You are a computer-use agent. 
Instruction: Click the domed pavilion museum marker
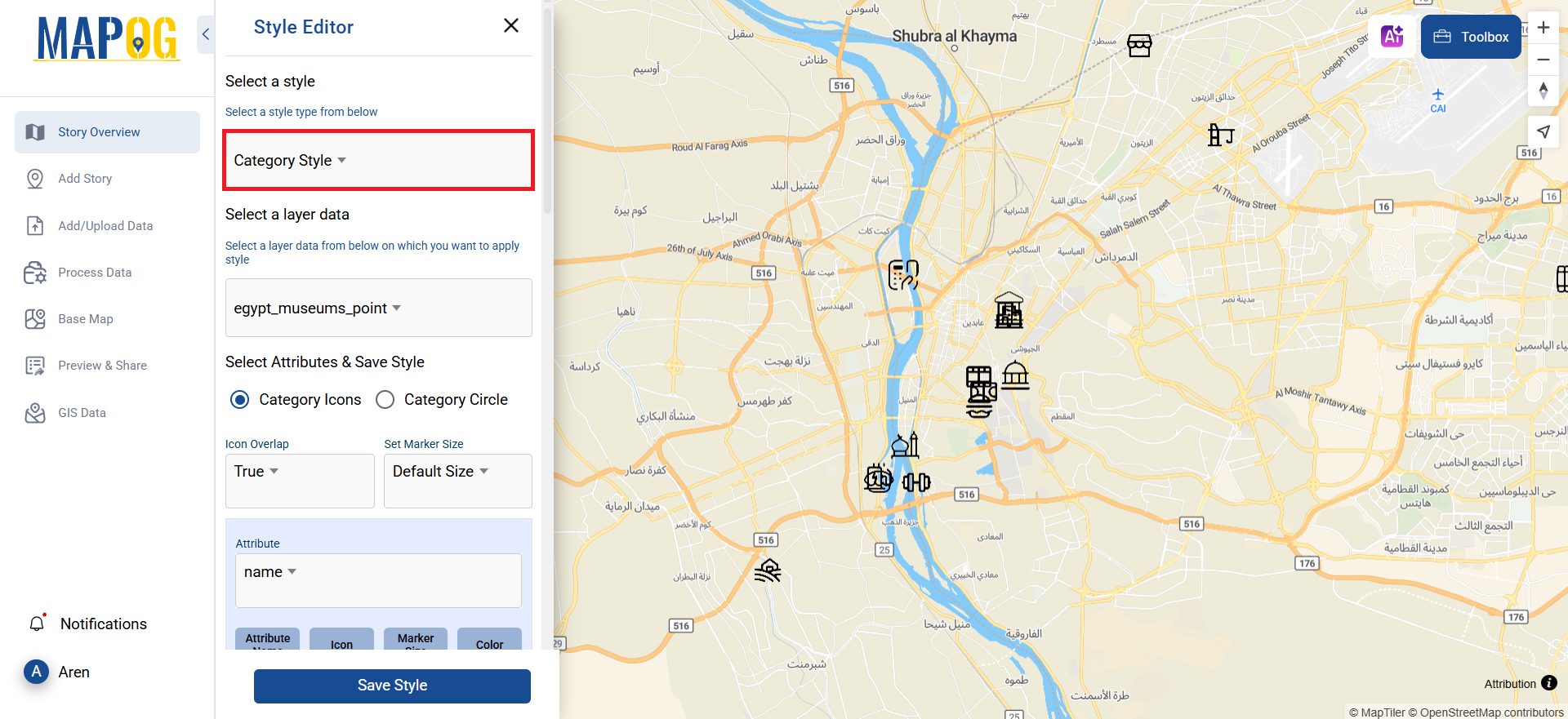(x=1015, y=375)
